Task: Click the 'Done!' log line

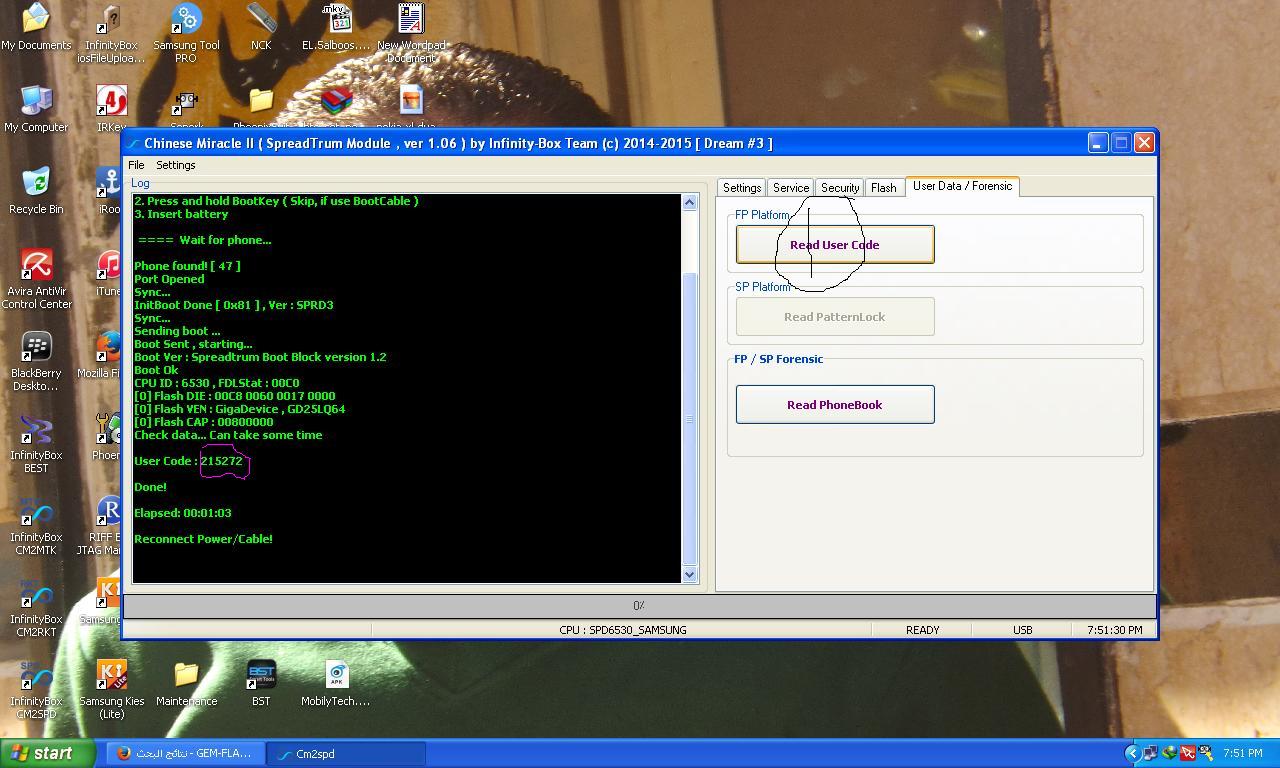Action: (150, 487)
